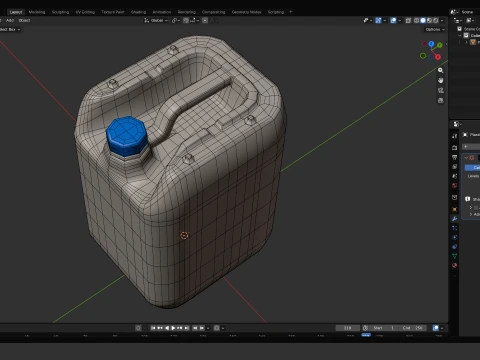
Task: Select wireframe viewport shading
Action: coord(417,20)
